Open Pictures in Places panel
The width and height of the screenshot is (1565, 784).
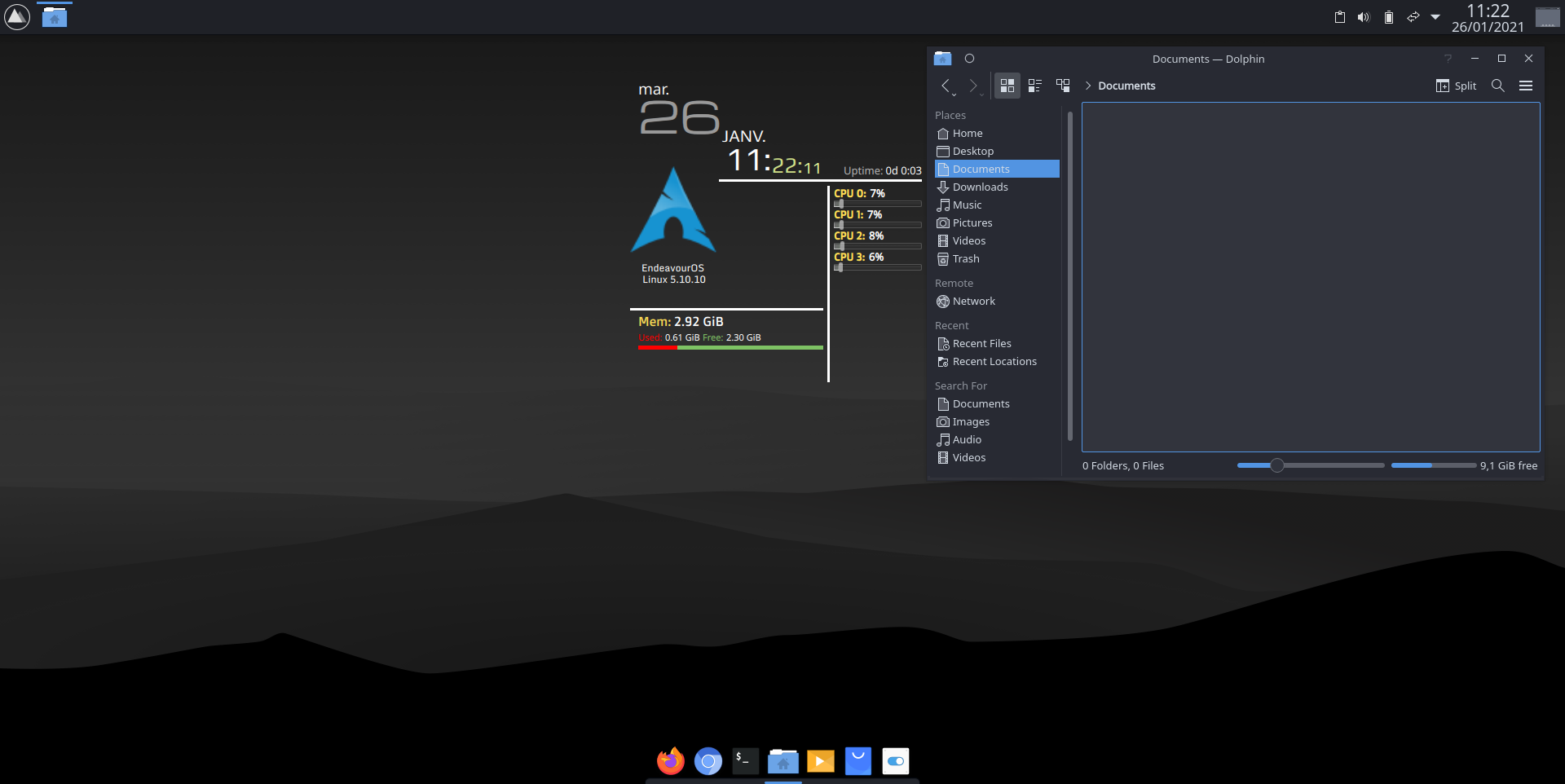click(997, 223)
